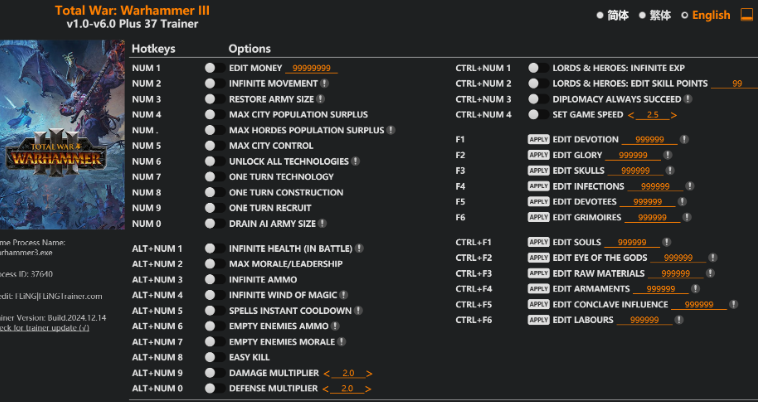Toggle Diplomacy Always Succeed switch
Screen dimensions: 758x402
[x=538, y=99]
